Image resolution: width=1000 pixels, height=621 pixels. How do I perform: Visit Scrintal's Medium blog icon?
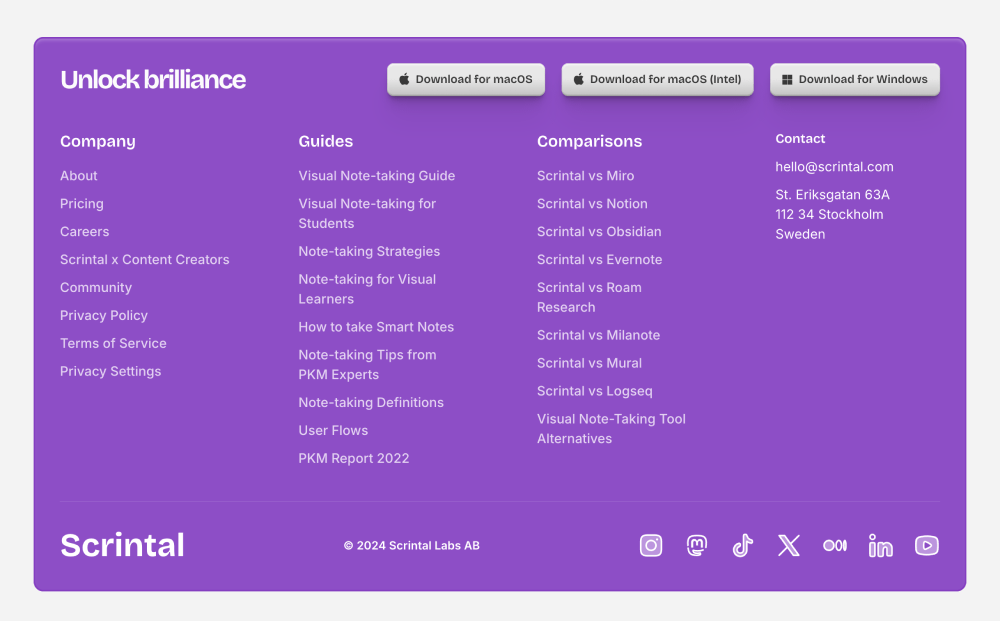[x=835, y=545]
